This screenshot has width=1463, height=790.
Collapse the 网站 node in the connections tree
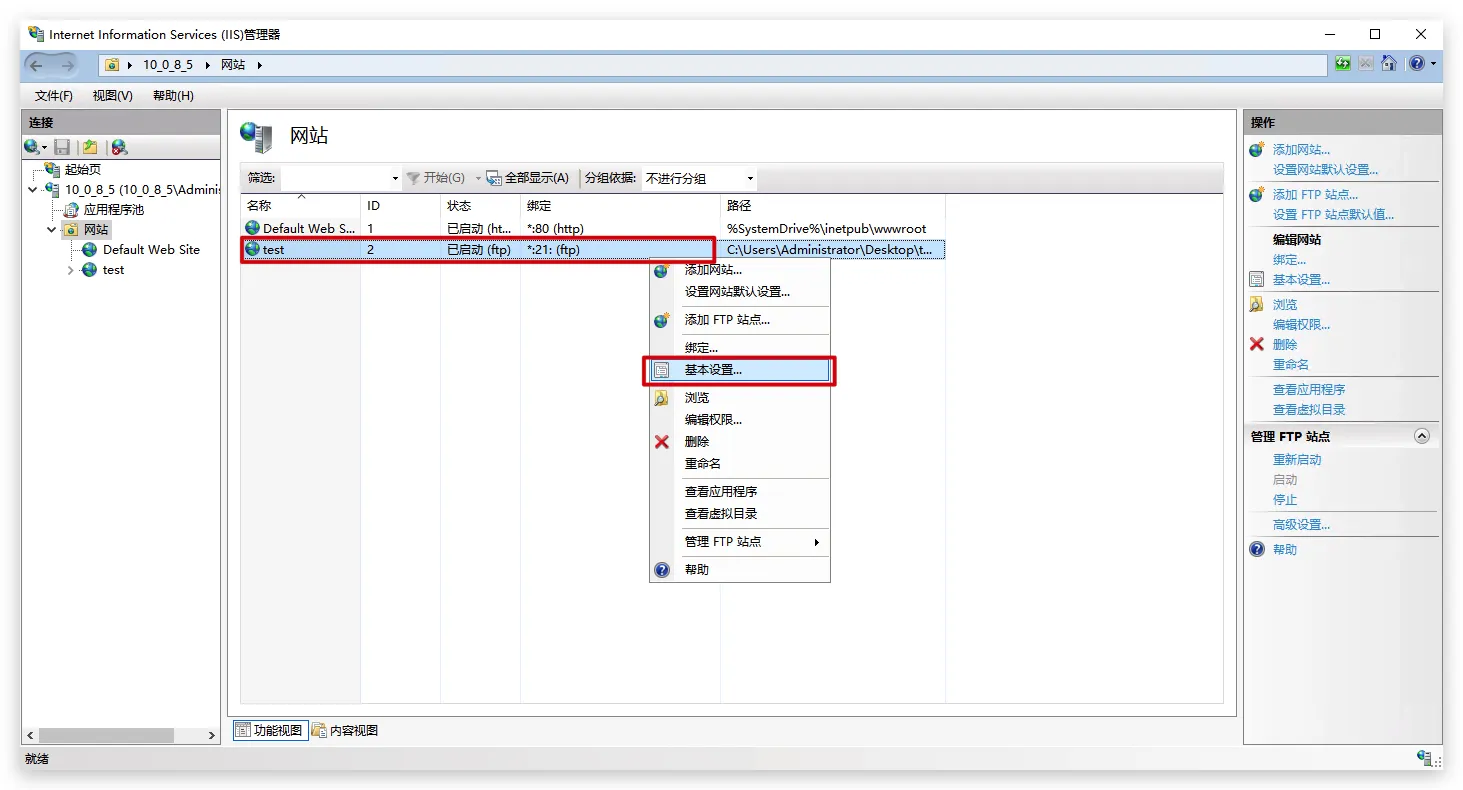(52, 230)
